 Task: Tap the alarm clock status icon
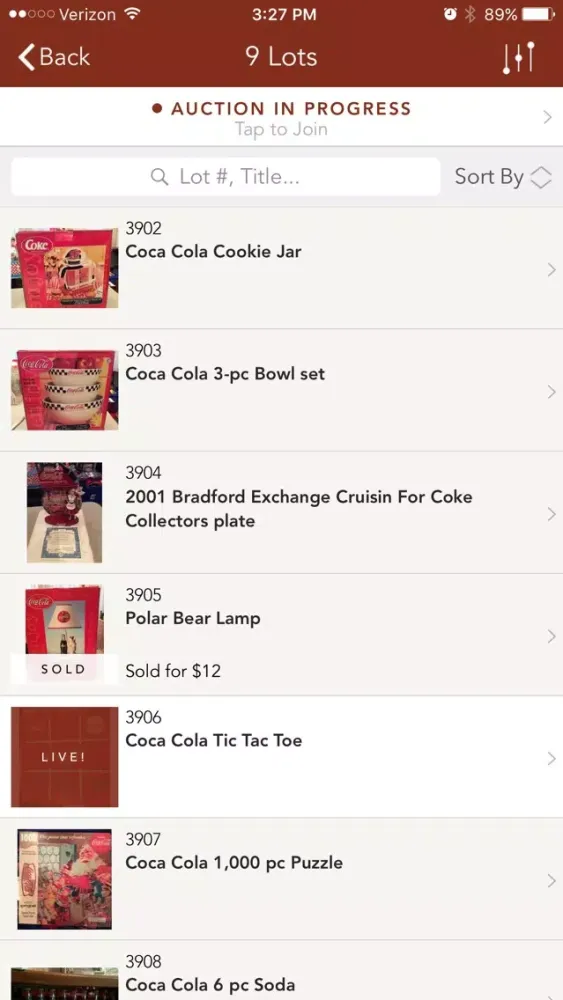click(450, 14)
